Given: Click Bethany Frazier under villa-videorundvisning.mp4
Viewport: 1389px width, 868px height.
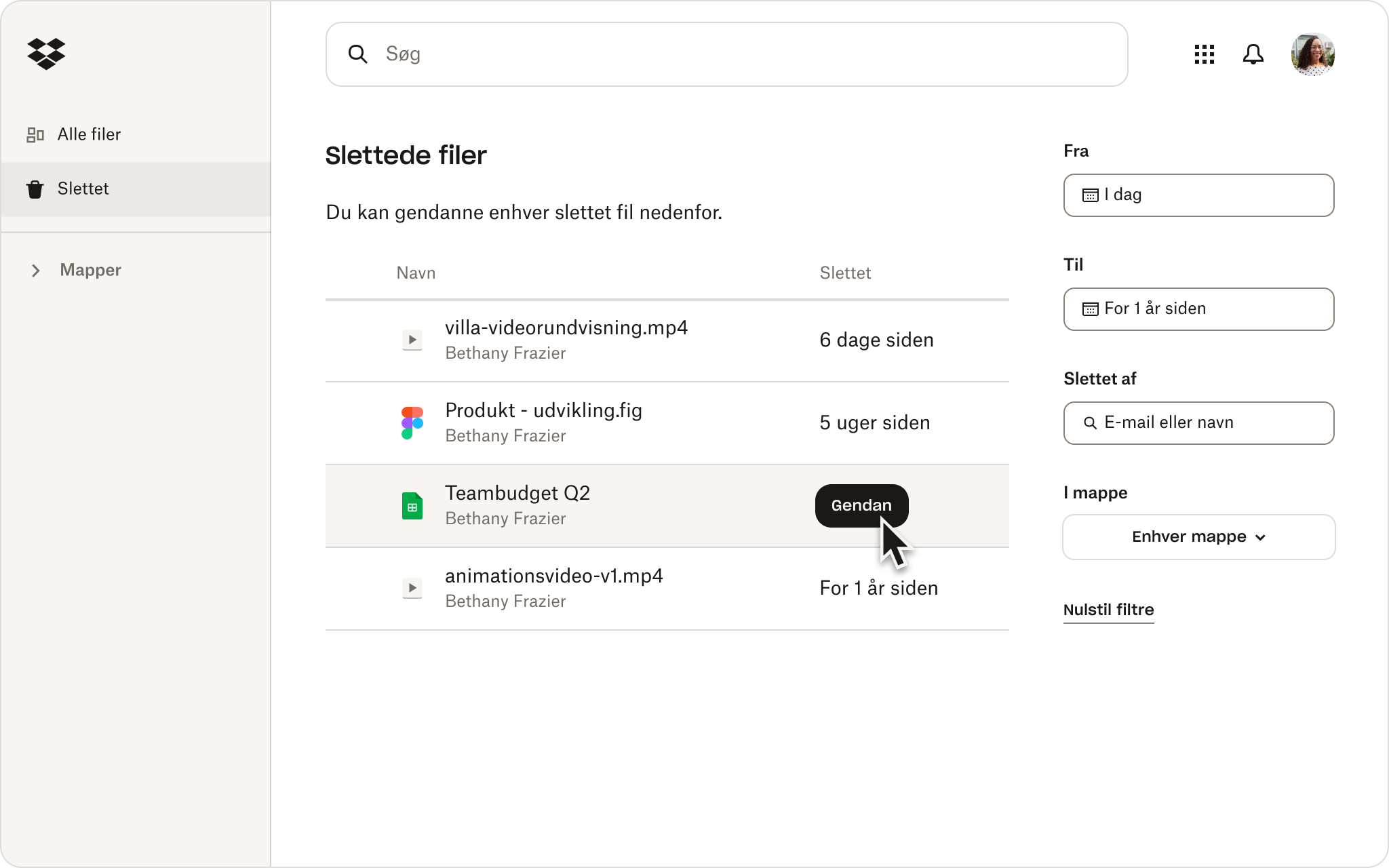Looking at the screenshot, I should pyautogui.click(x=505, y=353).
